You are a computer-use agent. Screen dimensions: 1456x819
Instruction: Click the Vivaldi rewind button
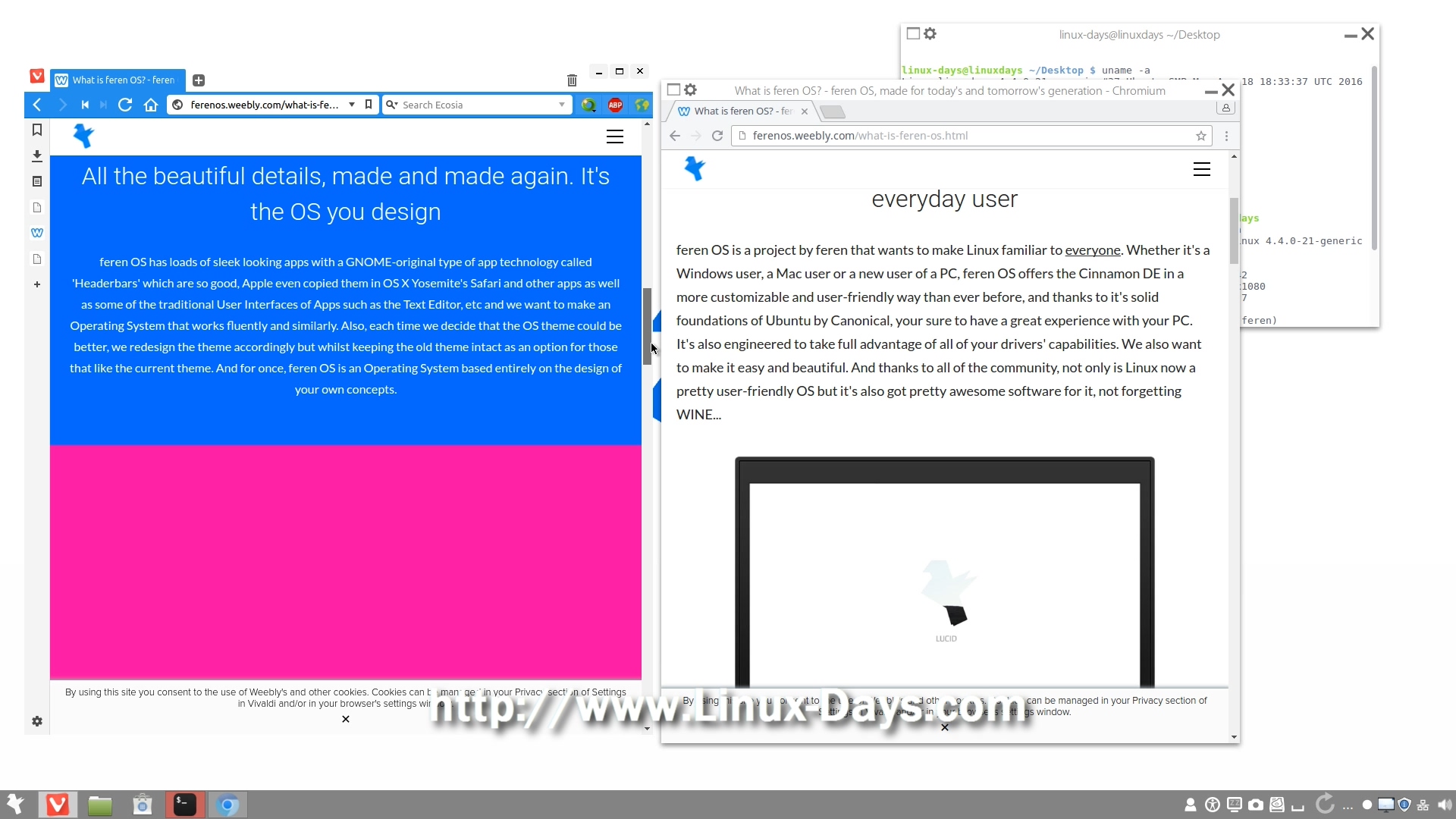pyautogui.click(x=85, y=105)
